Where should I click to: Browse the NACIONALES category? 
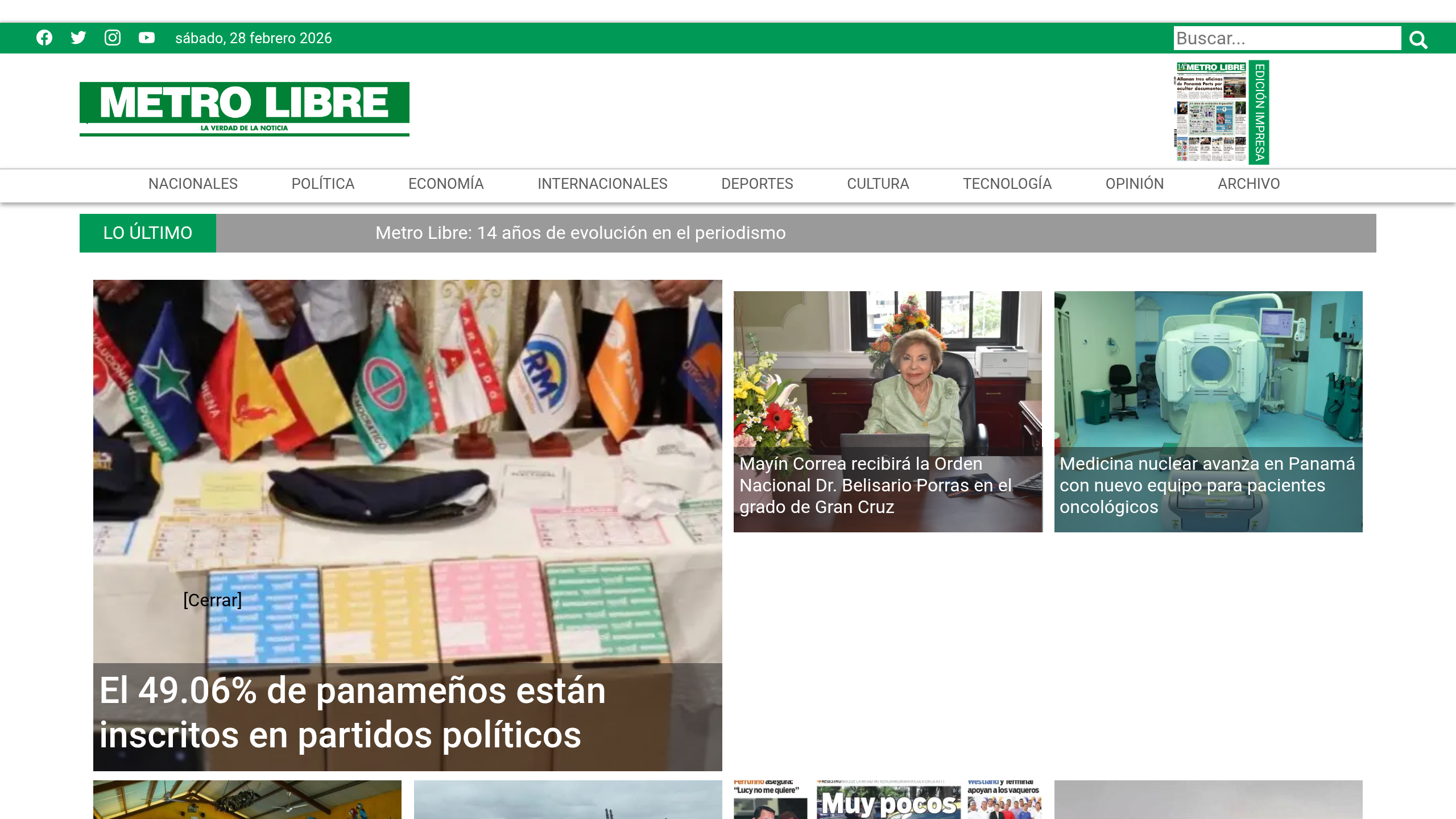[193, 184]
